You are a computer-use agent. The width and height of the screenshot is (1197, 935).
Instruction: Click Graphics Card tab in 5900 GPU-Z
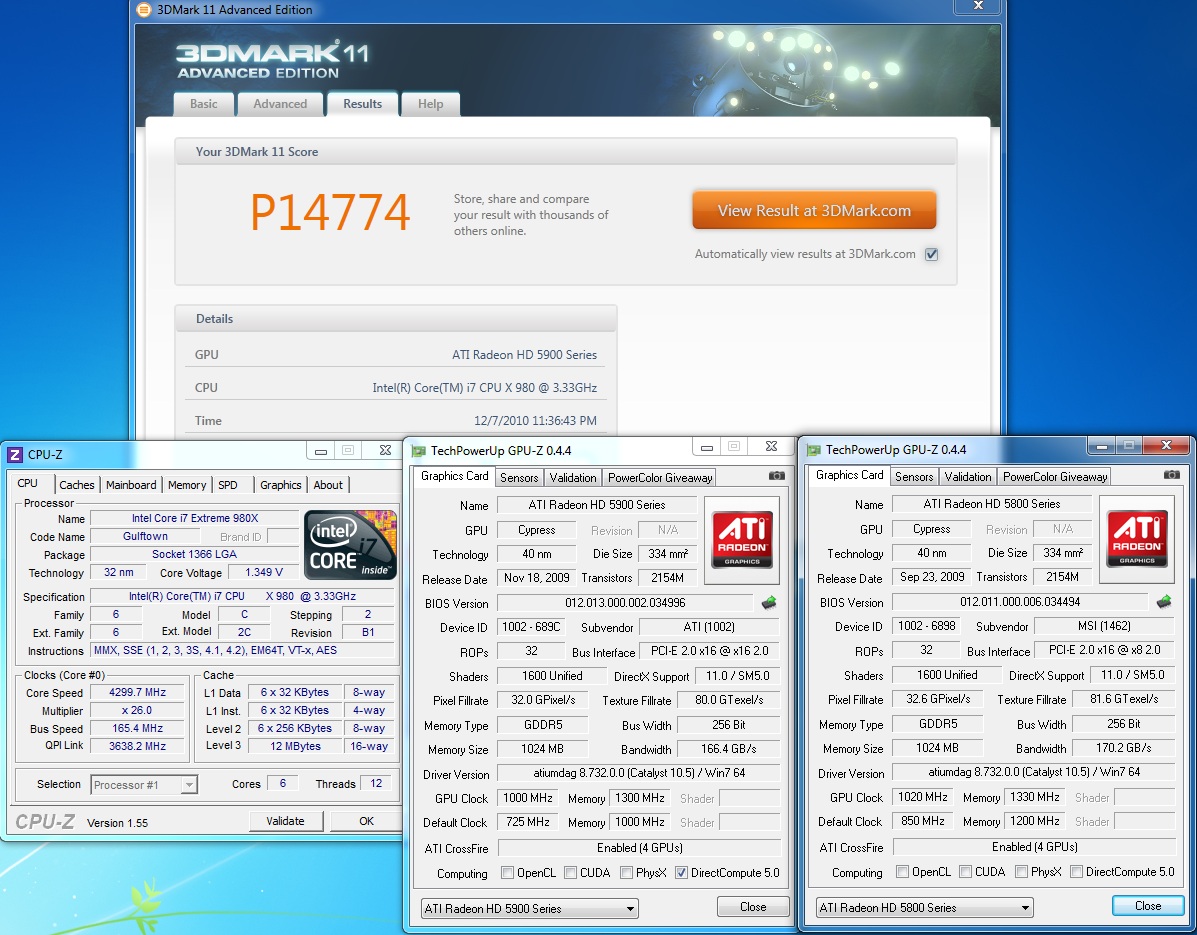[454, 476]
